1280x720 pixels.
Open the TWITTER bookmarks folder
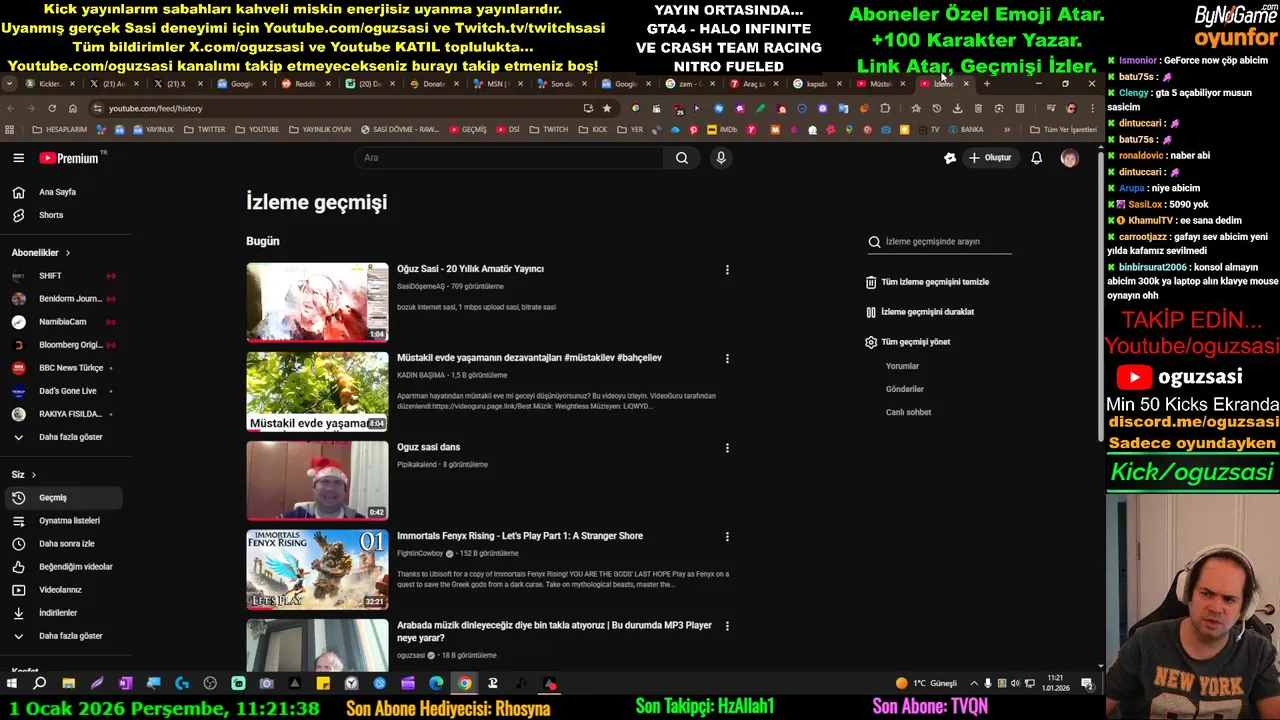tap(204, 130)
